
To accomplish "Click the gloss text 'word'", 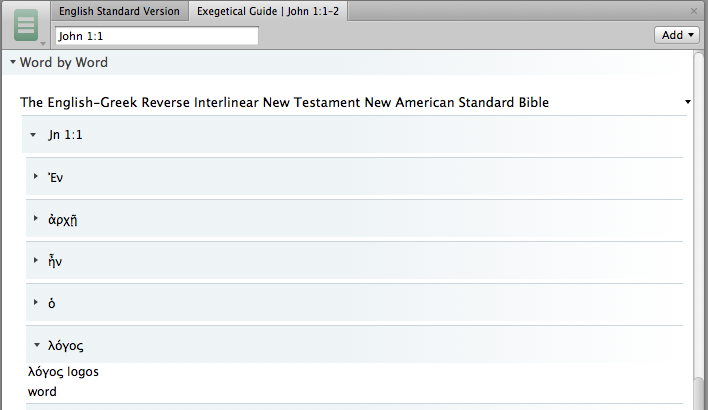I will click(x=42, y=391).
